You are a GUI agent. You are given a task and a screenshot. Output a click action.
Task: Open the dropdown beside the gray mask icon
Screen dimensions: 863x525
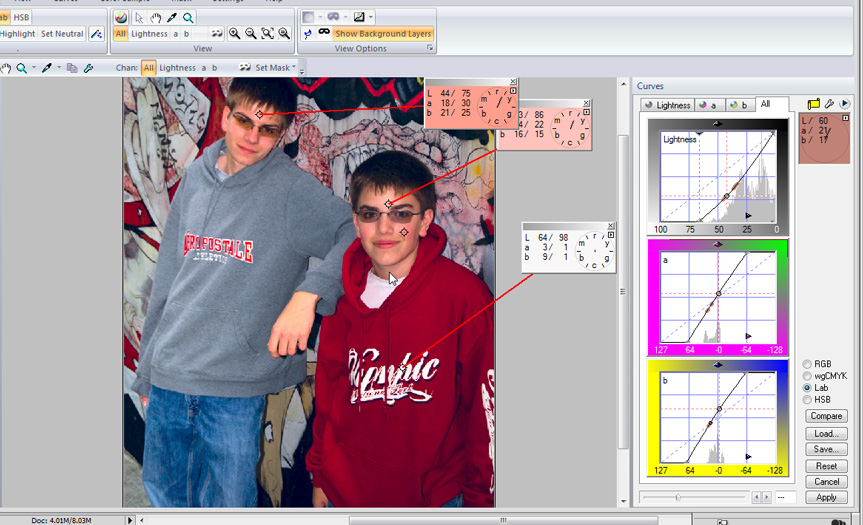(345, 17)
